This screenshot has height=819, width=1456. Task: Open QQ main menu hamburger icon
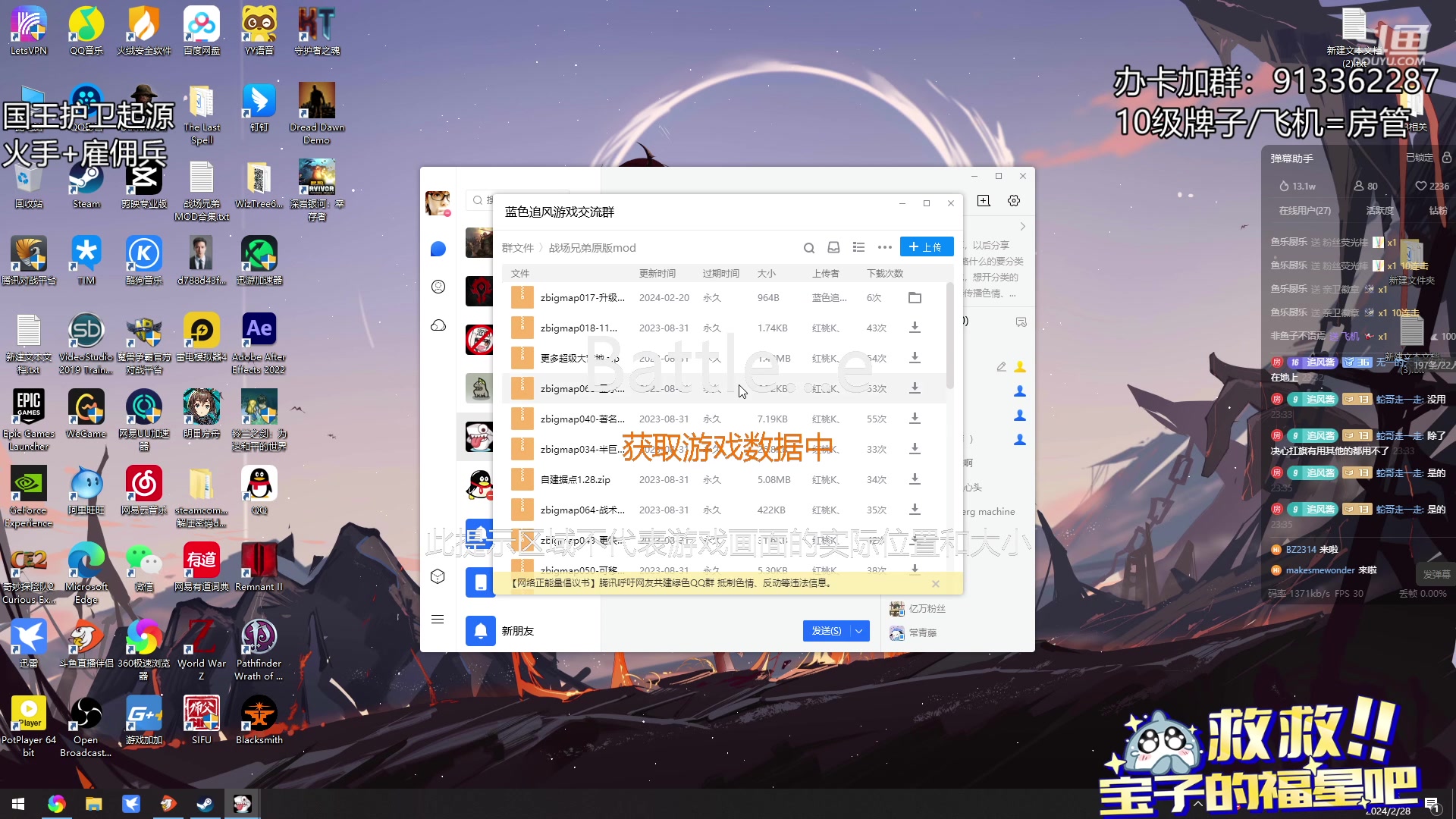438,619
